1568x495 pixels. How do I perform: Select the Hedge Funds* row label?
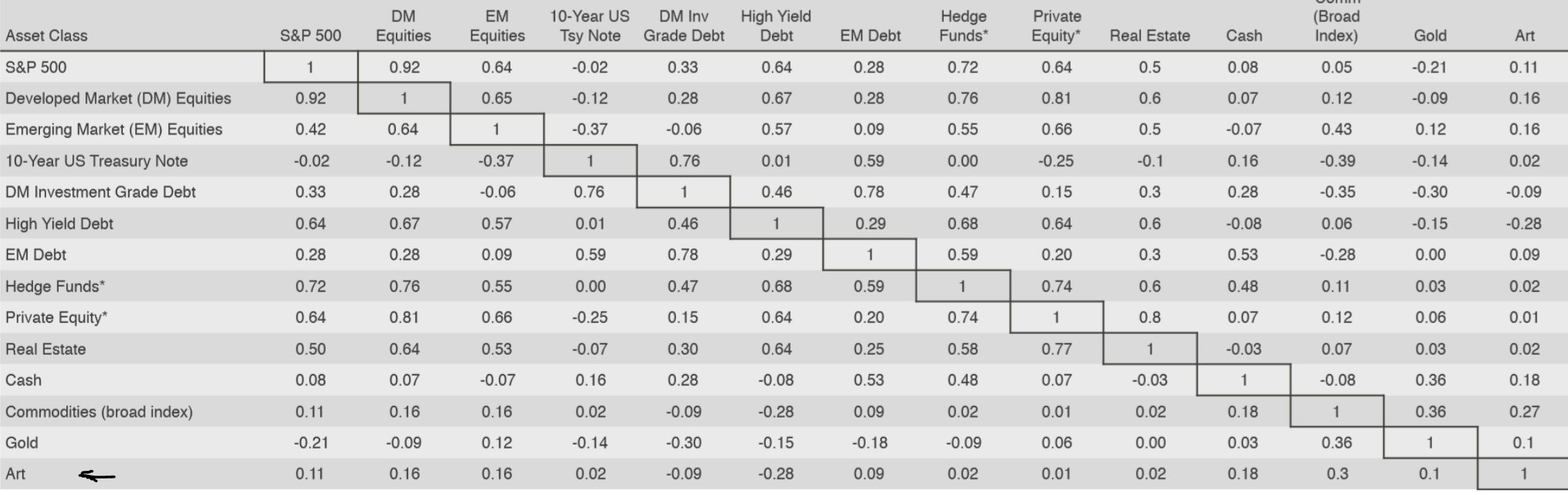click(55, 287)
